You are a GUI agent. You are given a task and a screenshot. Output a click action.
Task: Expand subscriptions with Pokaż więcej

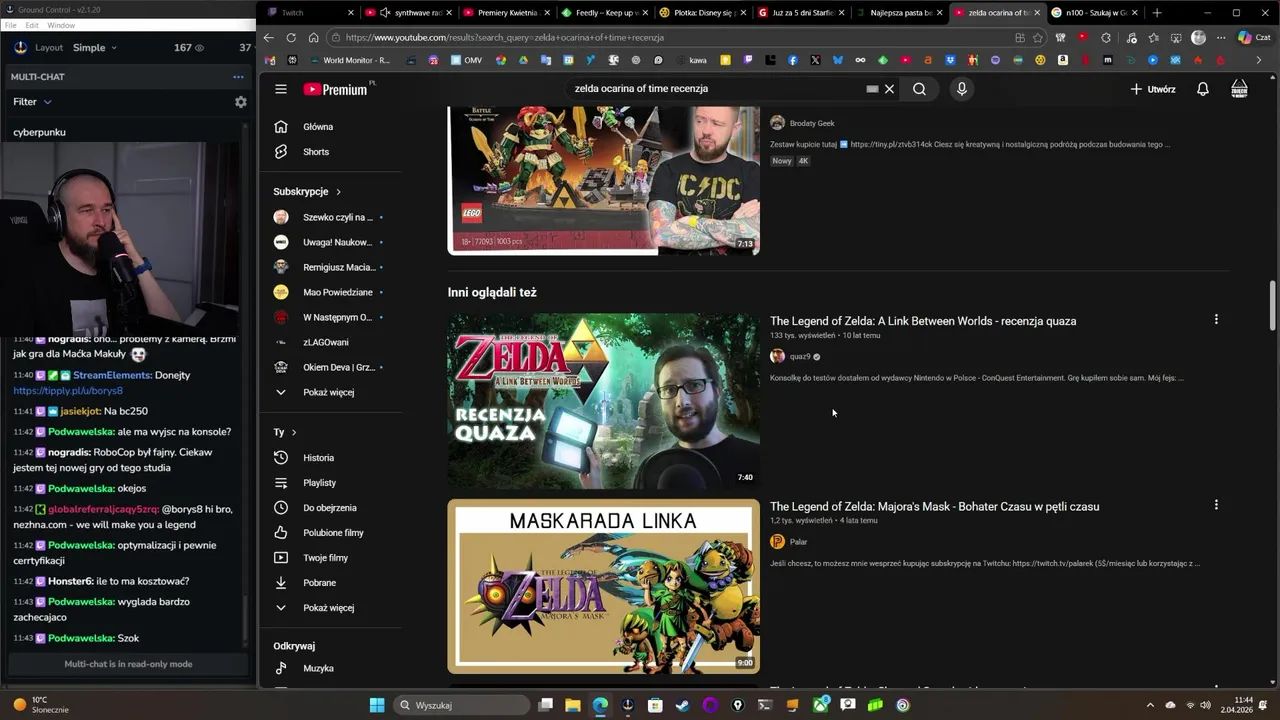point(330,392)
